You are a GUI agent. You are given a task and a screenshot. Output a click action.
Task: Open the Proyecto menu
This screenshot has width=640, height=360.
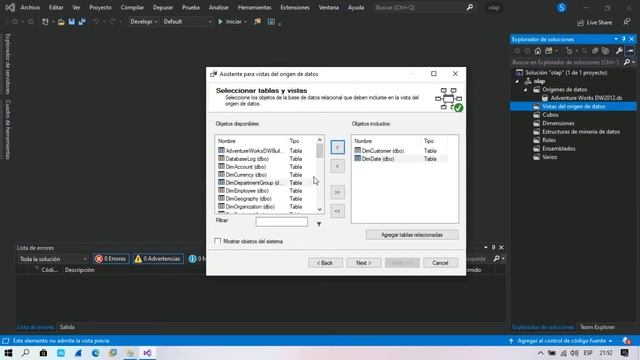100,7
